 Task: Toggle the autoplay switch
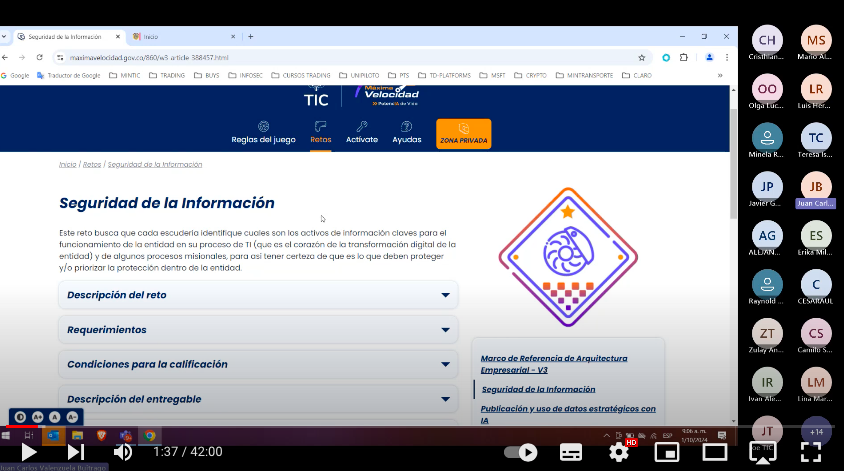(521, 452)
